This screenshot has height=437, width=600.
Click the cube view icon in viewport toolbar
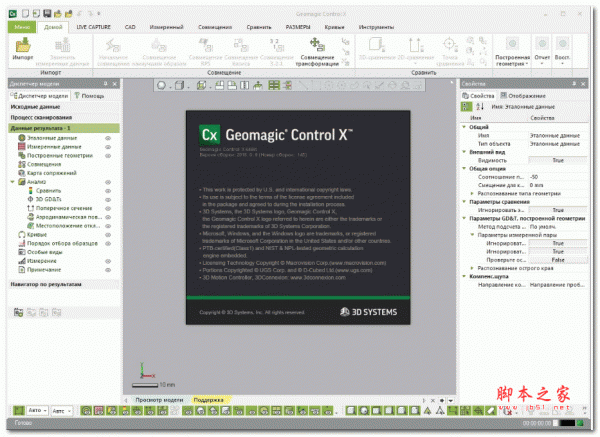coord(179,85)
